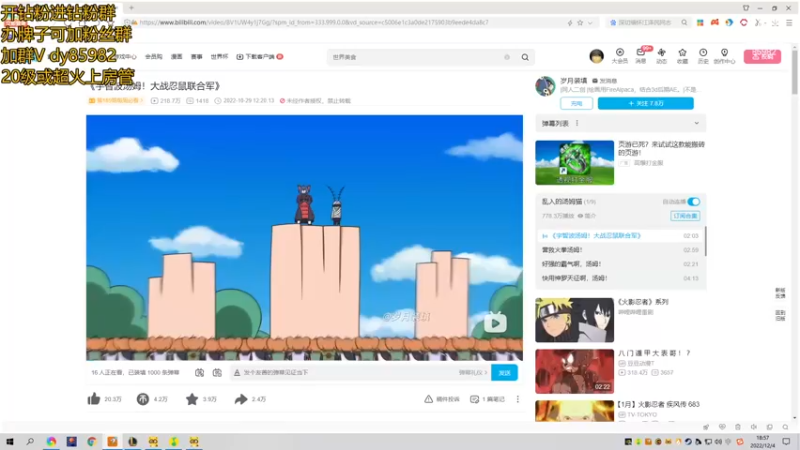Send a message to uploader via 发消息
800x450 pixels.
tap(605, 81)
